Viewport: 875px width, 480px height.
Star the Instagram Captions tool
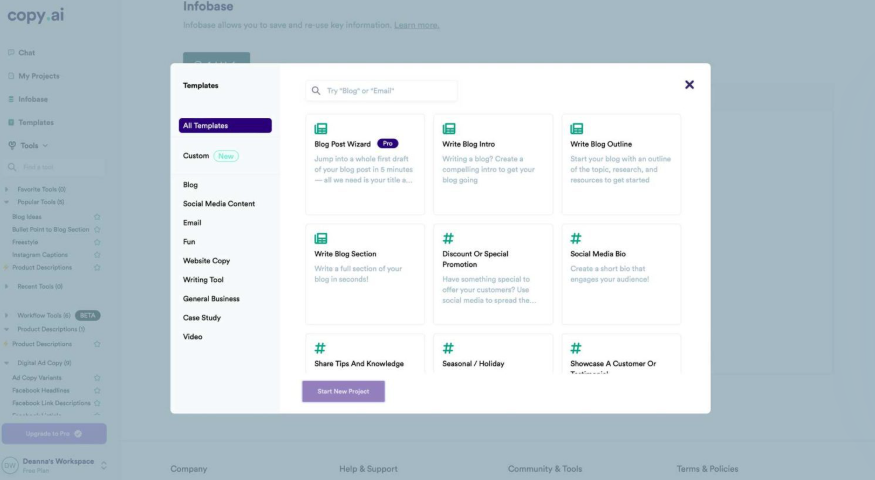click(97, 255)
